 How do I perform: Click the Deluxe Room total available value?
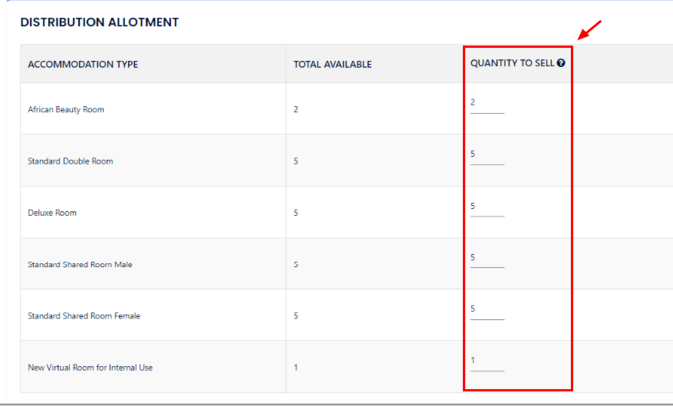click(x=296, y=213)
